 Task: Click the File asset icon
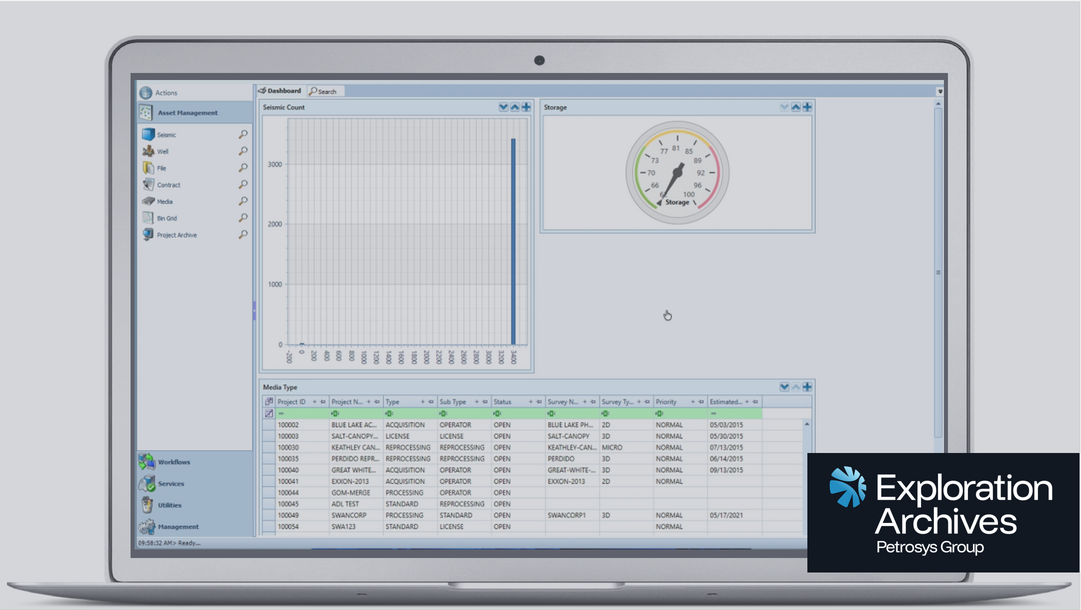pos(147,168)
